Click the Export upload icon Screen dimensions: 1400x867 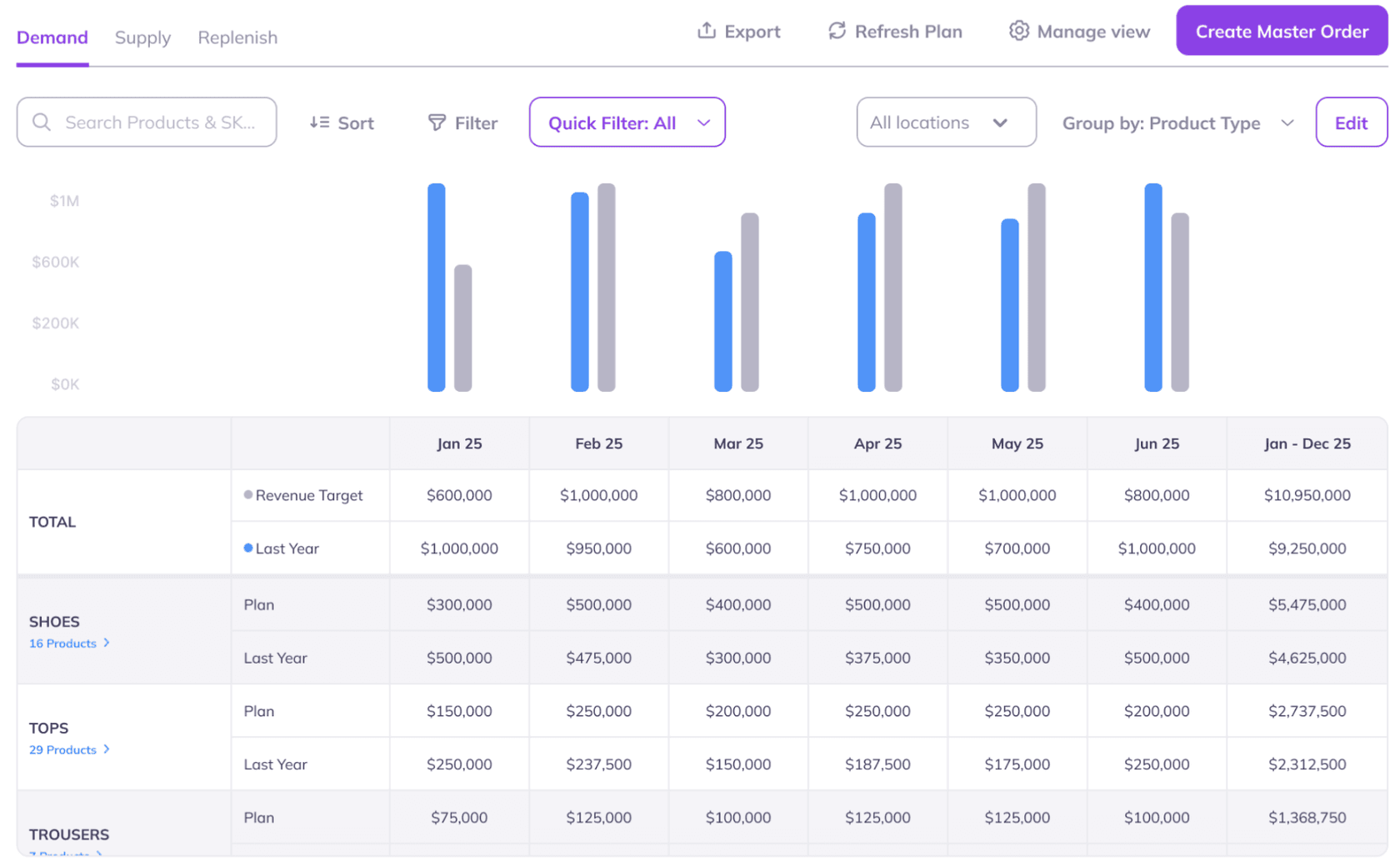(707, 31)
